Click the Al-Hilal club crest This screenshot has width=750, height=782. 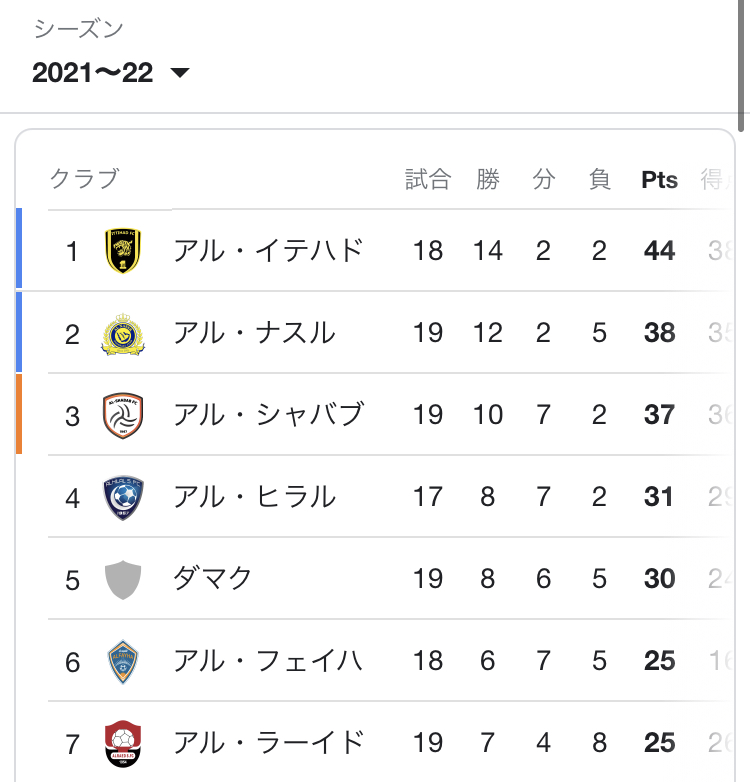[x=123, y=497]
